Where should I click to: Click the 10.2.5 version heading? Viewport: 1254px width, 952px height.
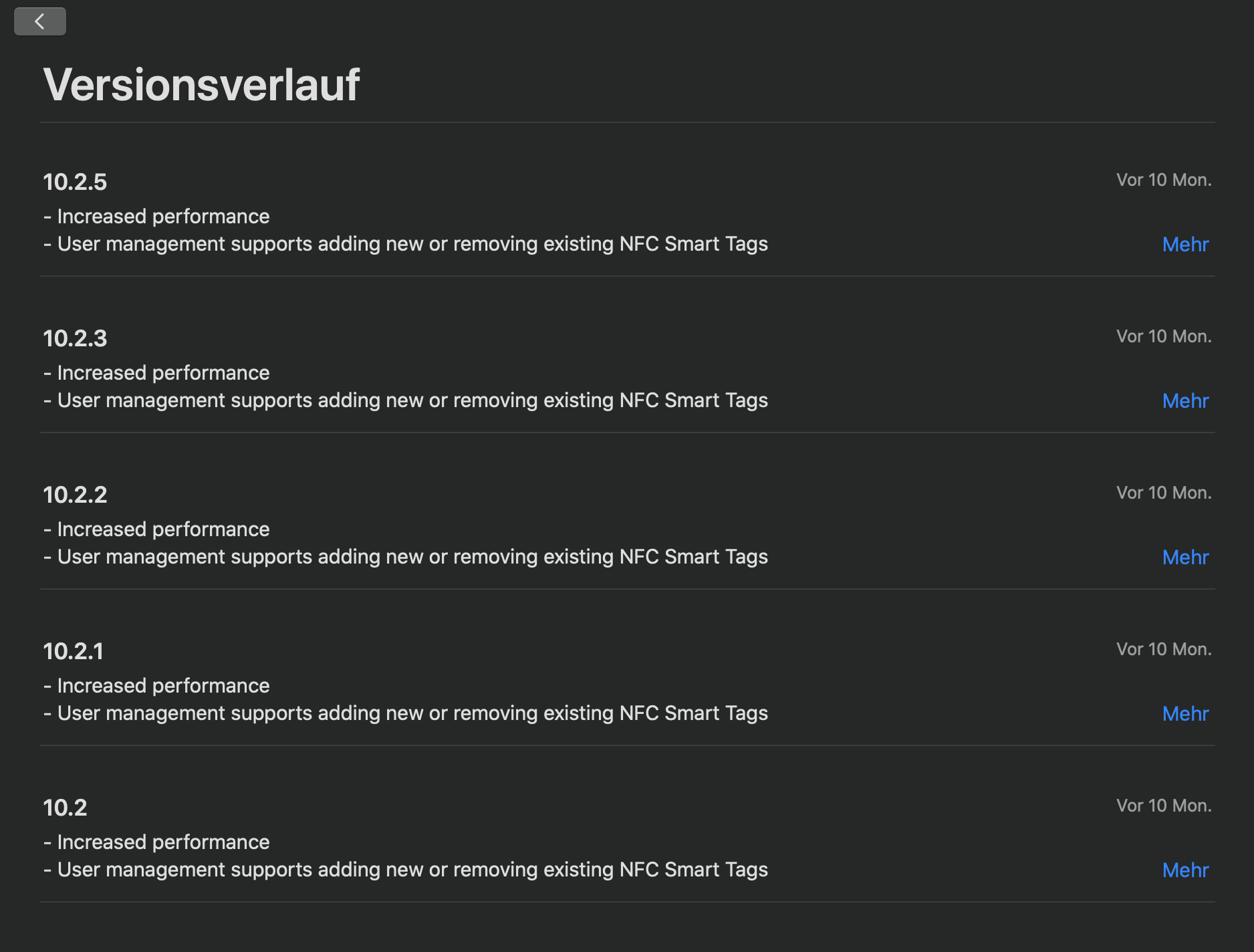(75, 182)
